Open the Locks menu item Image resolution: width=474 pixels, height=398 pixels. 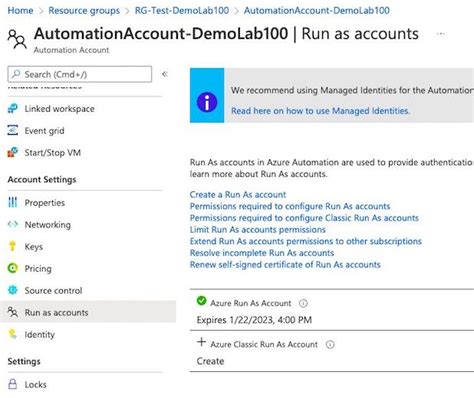click(35, 384)
